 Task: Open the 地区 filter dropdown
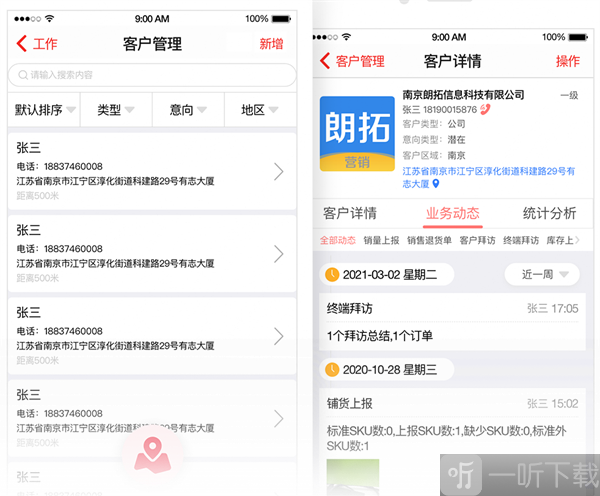tap(260, 110)
